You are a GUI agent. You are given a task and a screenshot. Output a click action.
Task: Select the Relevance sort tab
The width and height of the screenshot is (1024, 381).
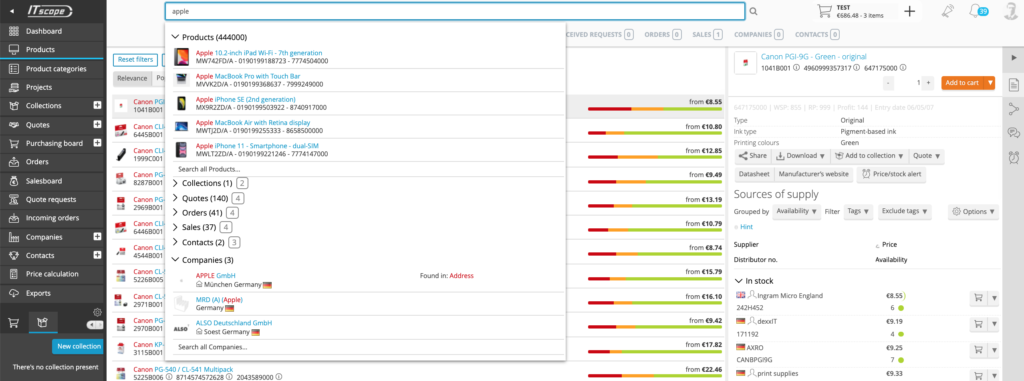click(x=132, y=78)
